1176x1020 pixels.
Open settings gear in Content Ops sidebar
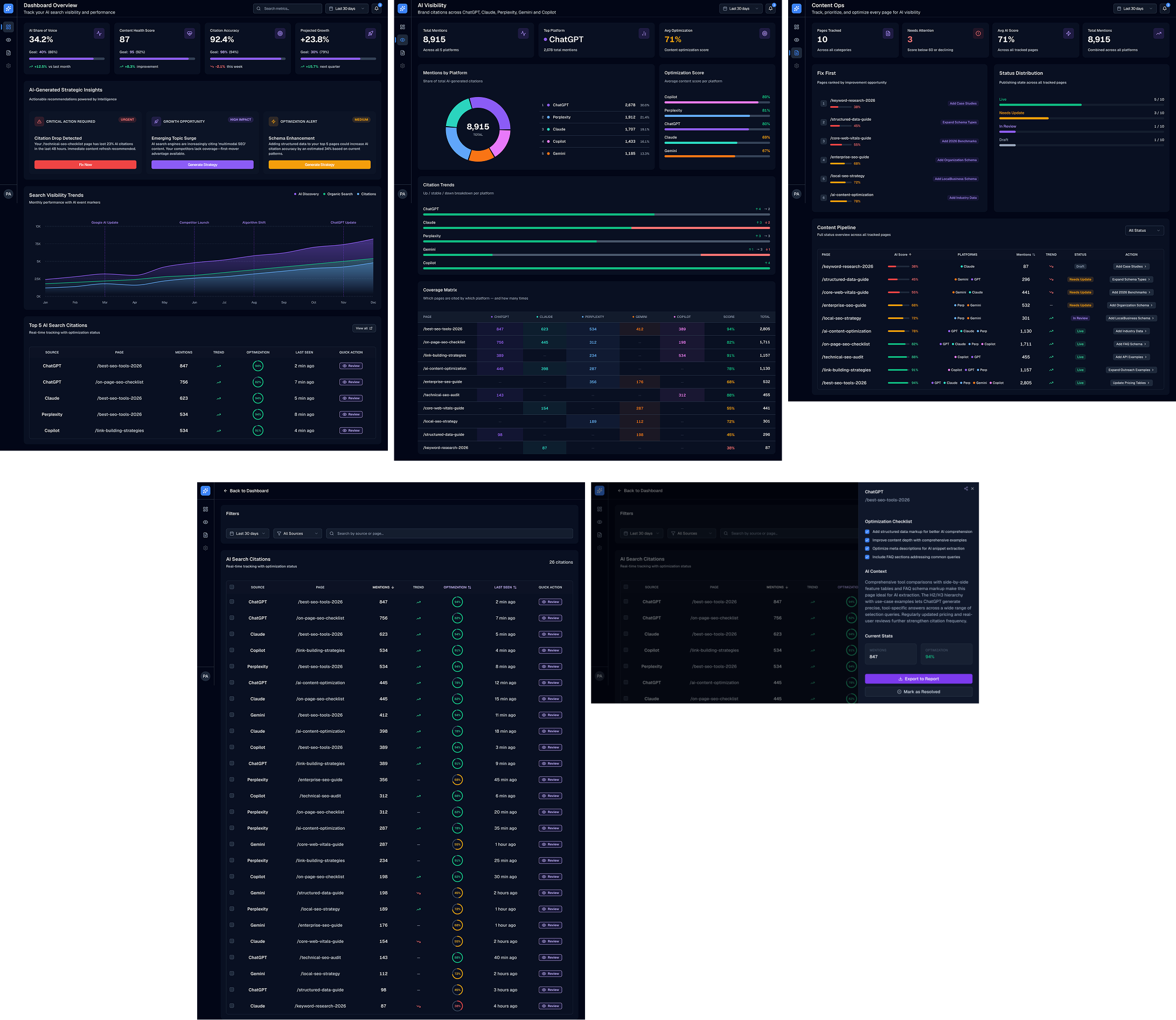tap(797, 66)
